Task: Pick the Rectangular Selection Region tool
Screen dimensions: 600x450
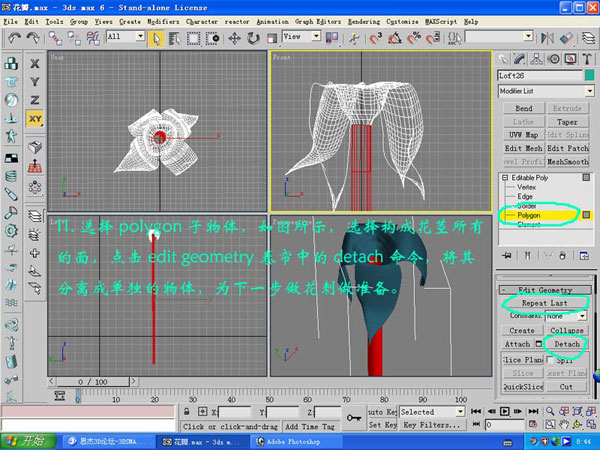Action: coord(193,38)
